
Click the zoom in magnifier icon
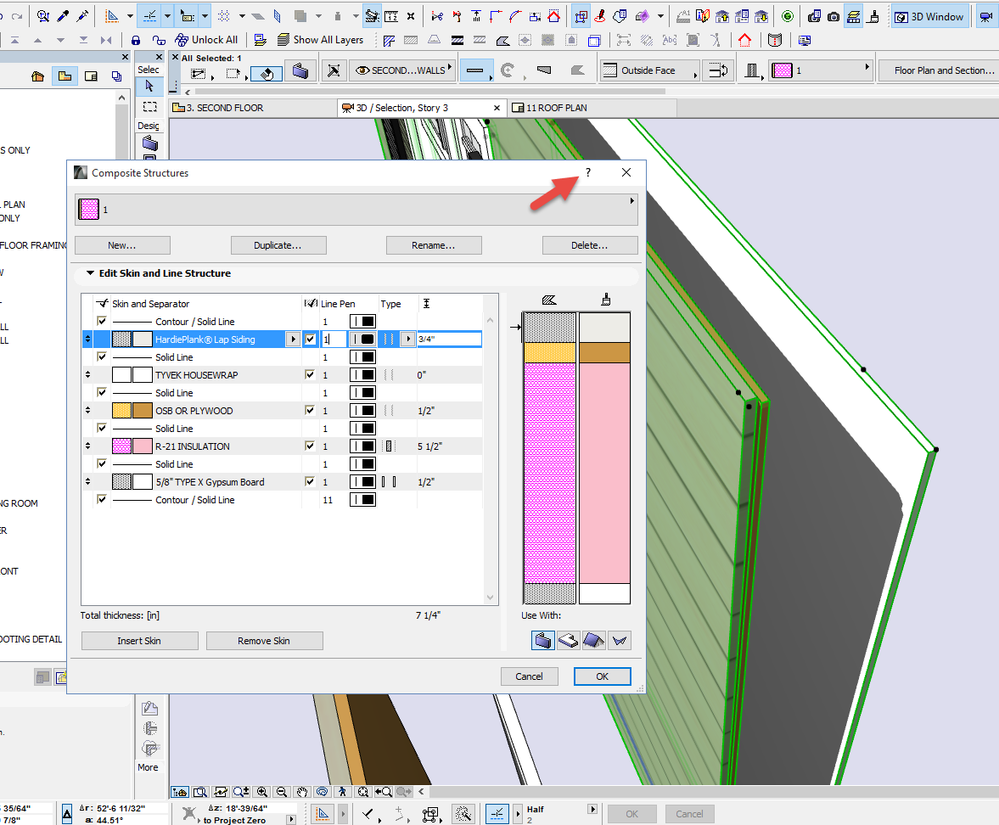[x=261, y=791]
